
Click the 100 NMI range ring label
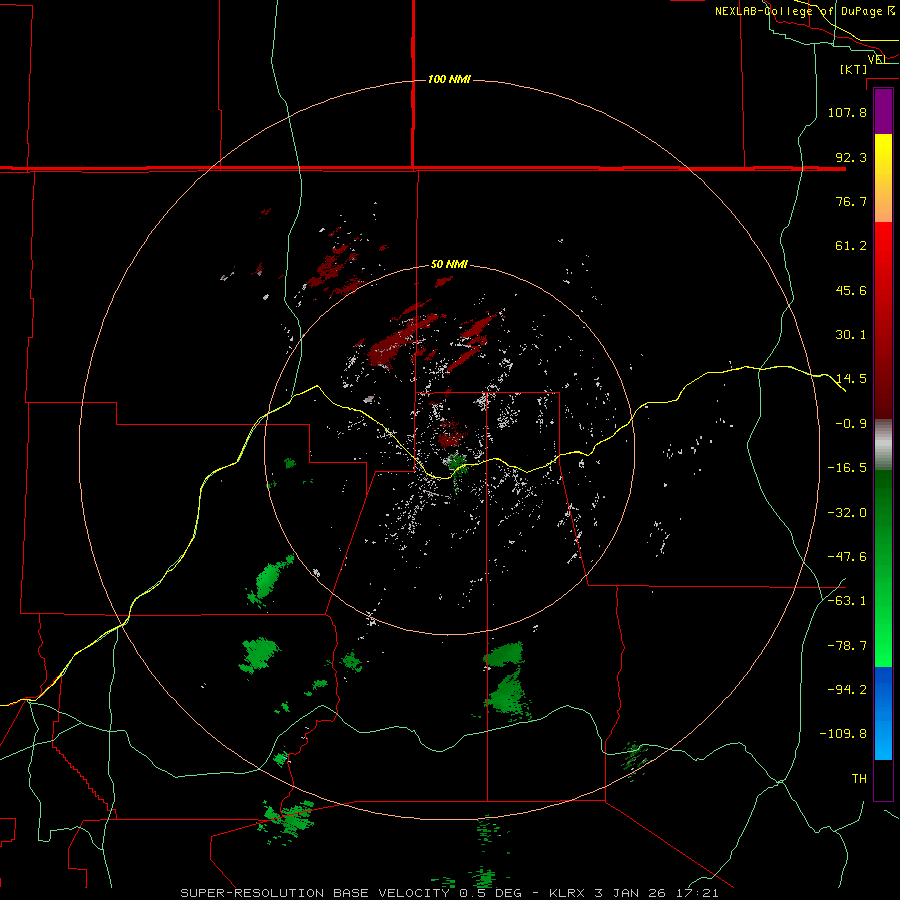coord(449,79)
